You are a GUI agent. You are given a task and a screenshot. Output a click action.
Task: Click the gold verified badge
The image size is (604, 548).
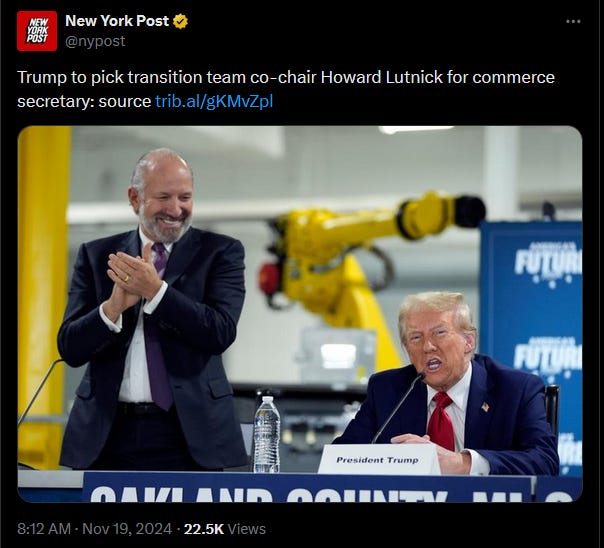(180, 21)
